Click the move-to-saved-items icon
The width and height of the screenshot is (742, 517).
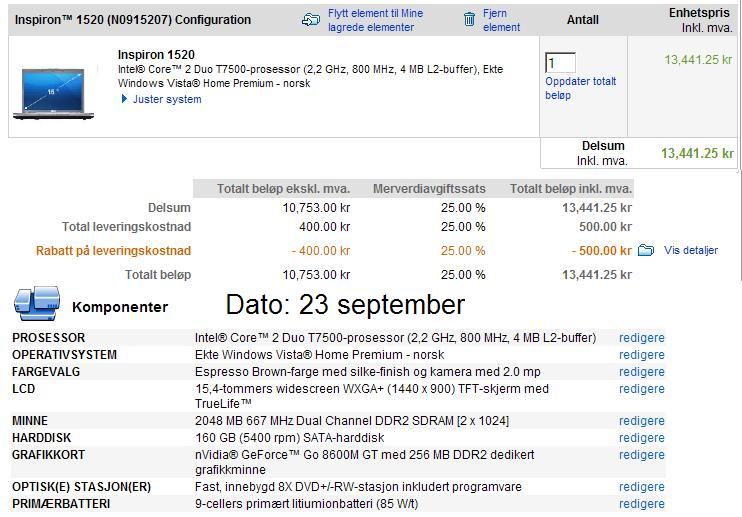[311, 19]
